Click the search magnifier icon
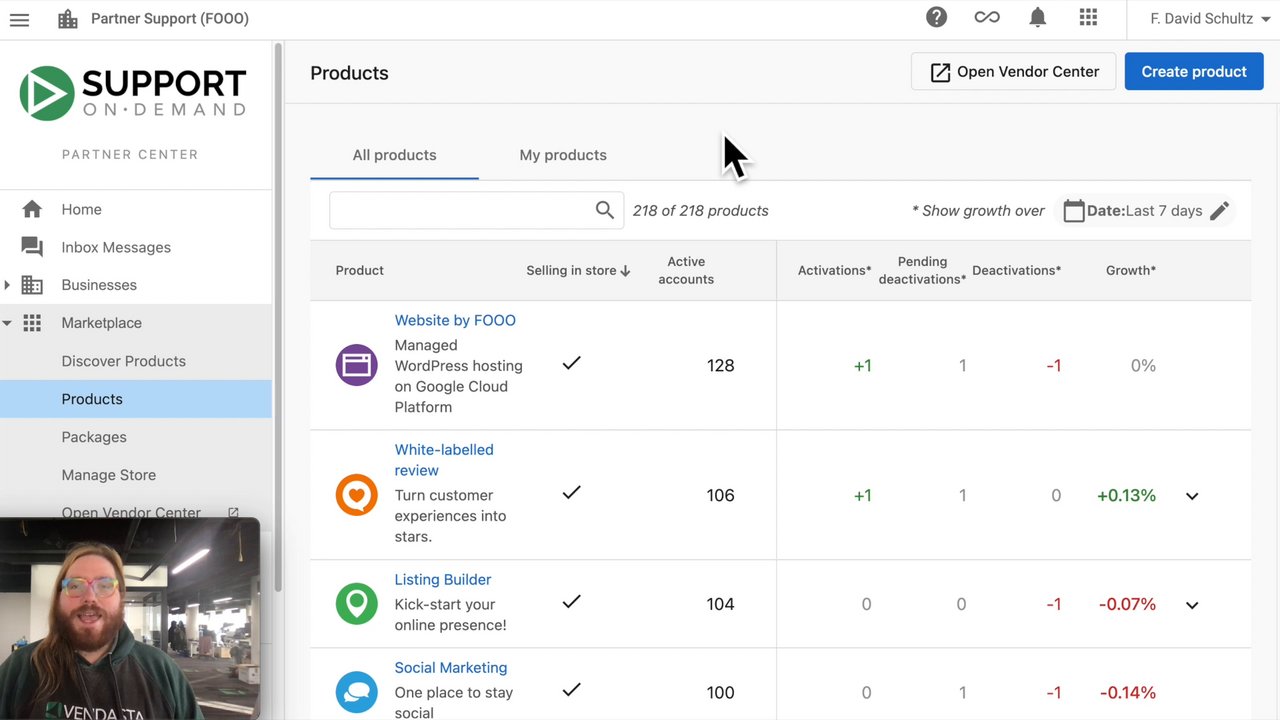1280x720 pixels. (x=604, y=210)
